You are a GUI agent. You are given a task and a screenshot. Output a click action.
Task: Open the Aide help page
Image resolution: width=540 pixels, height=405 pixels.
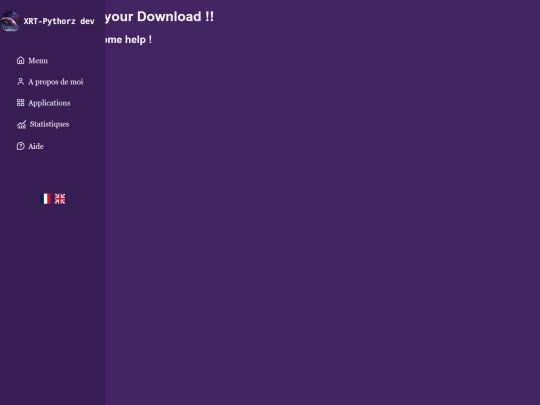click(36, 146)
